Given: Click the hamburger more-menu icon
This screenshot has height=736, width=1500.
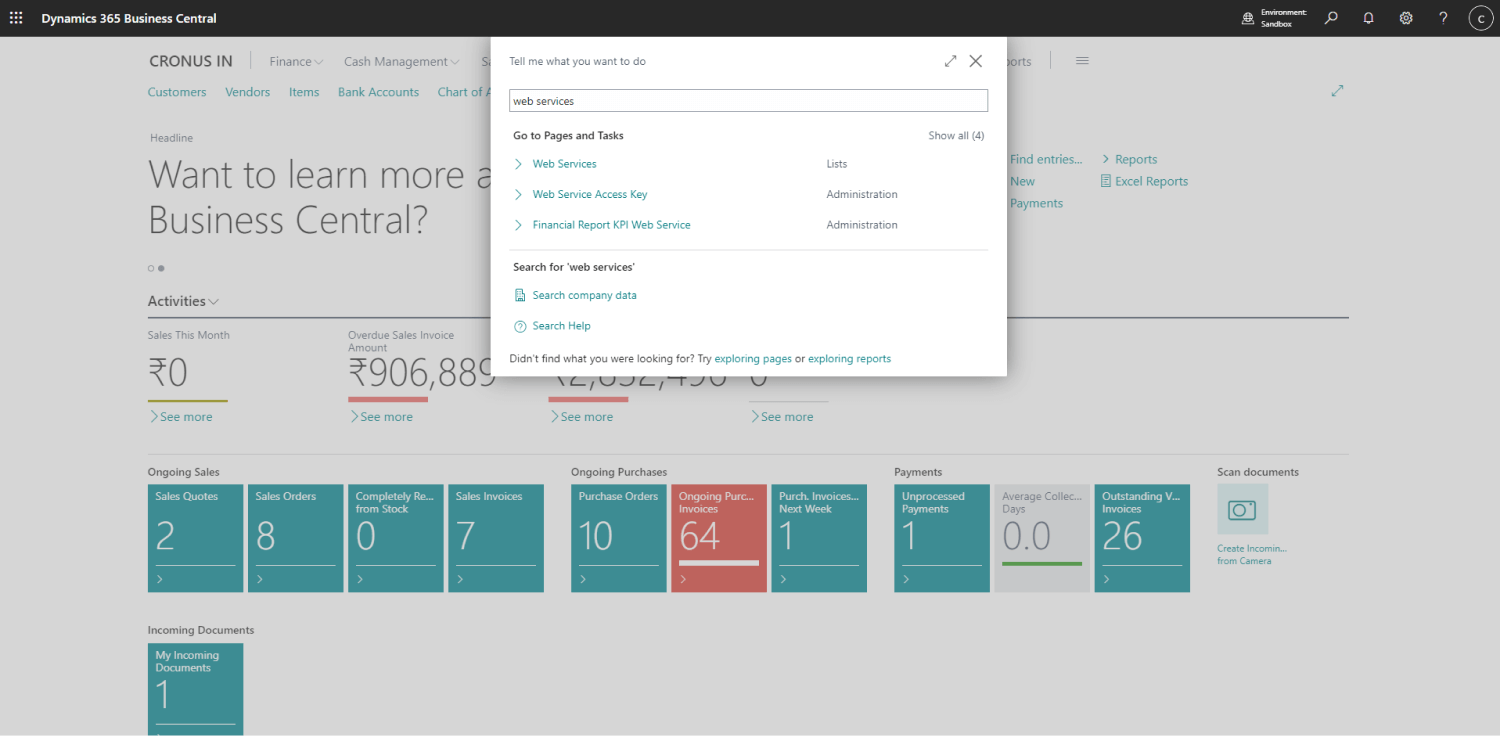Looking at the screenshot, I should [x=1082, y=61].
